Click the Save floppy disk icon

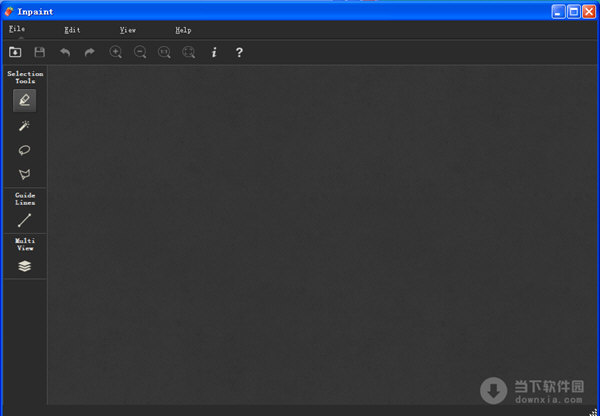tap(40, 52)
